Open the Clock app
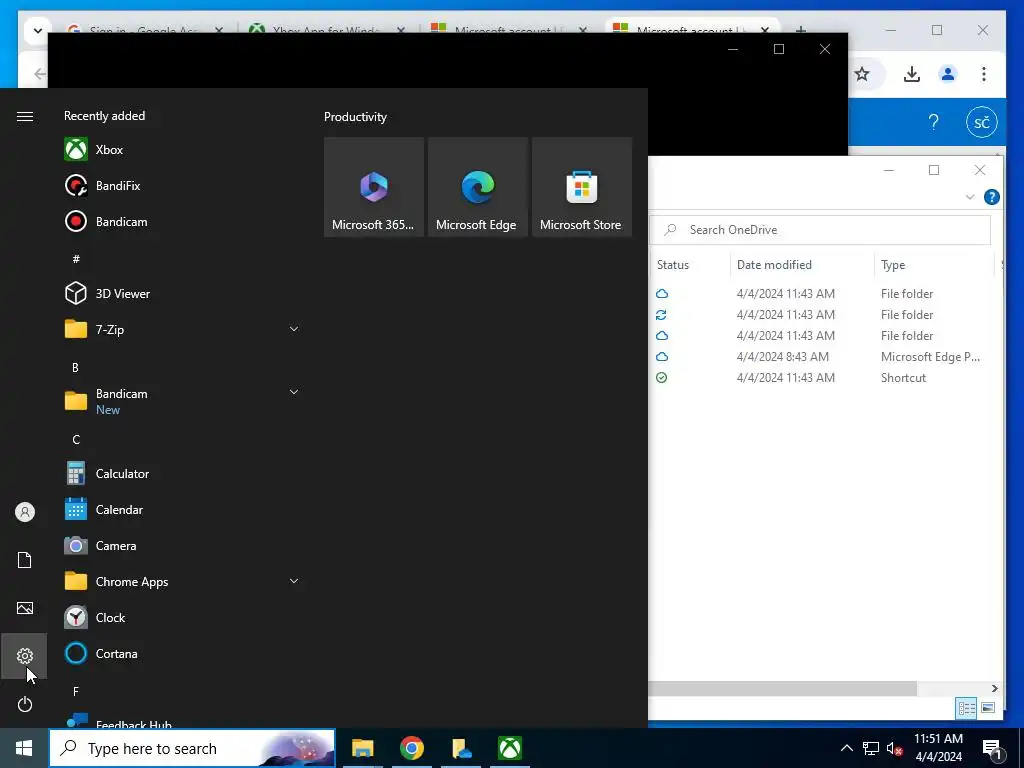Viewport: 1024px width, 768px height. (x=182, y=617)
